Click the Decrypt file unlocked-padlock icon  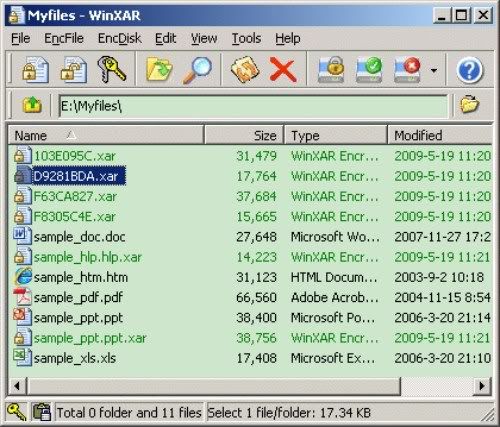[x=74, y=70]
